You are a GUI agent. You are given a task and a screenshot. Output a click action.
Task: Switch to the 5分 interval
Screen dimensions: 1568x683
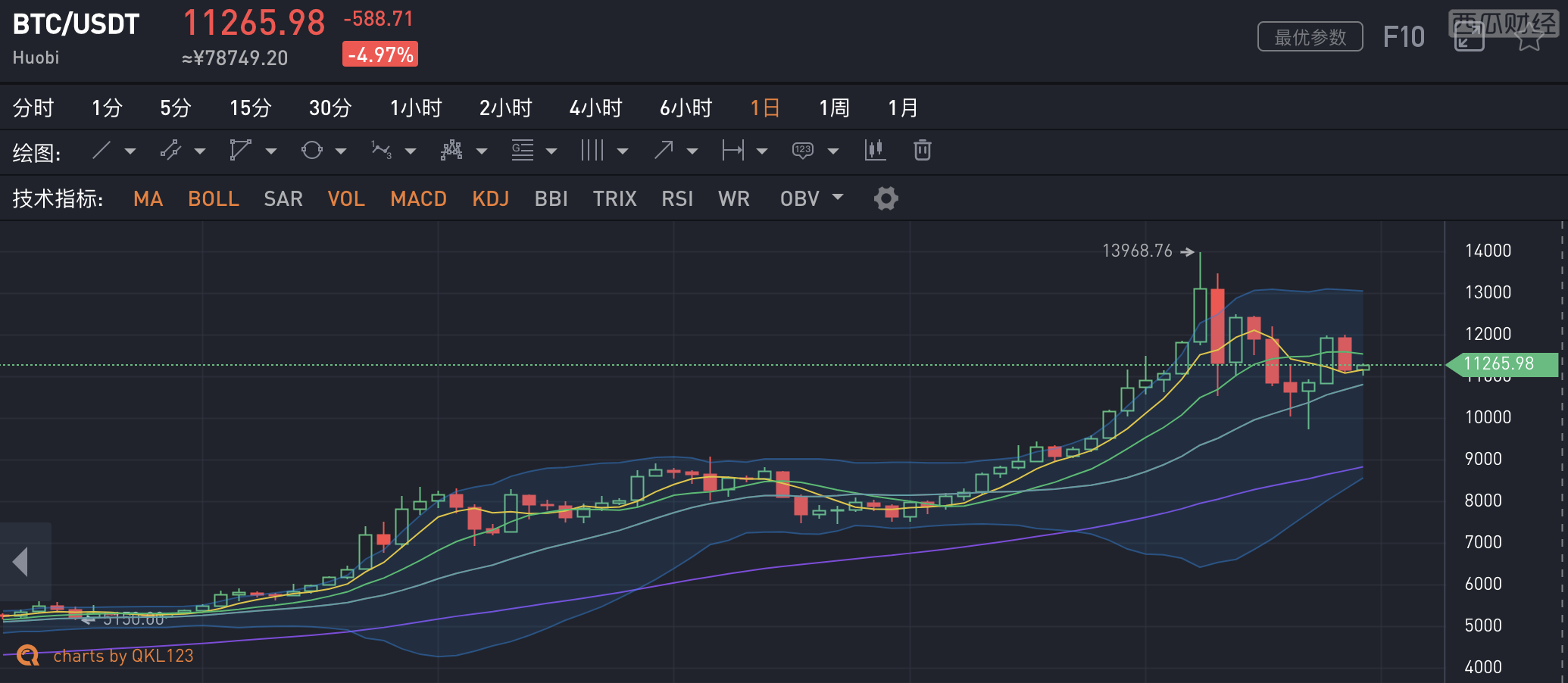(x=175, y=108)
